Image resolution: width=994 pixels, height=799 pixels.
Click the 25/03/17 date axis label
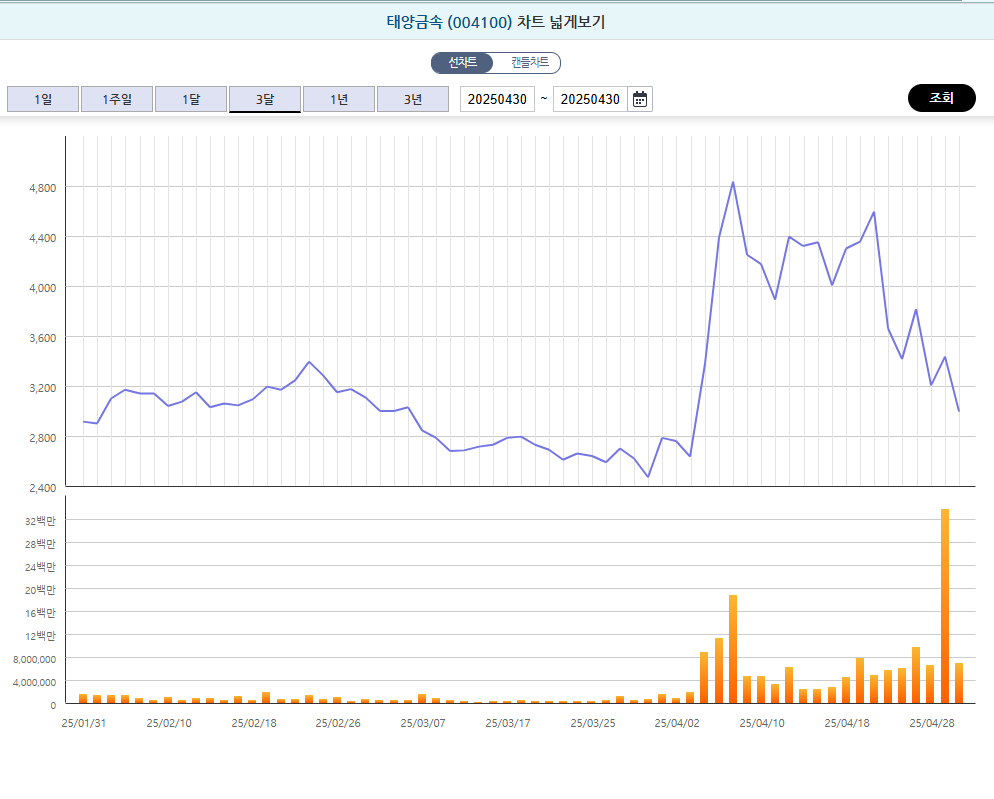pos(508,723)
